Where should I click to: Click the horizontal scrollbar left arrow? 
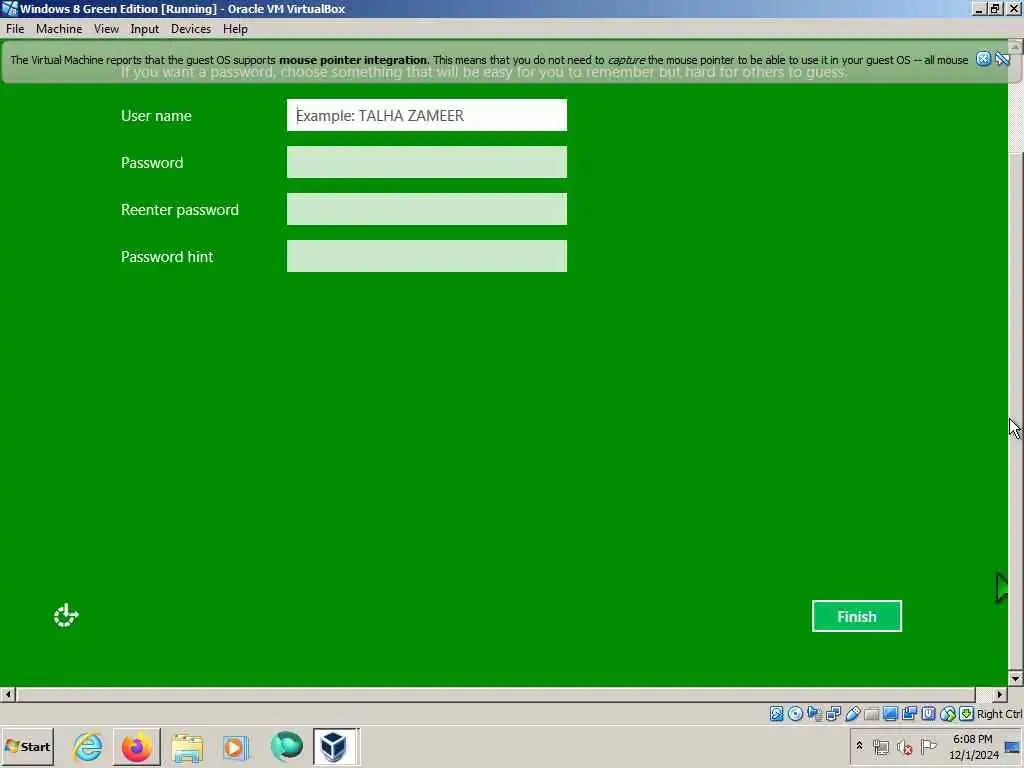click(x=8, y=694)
